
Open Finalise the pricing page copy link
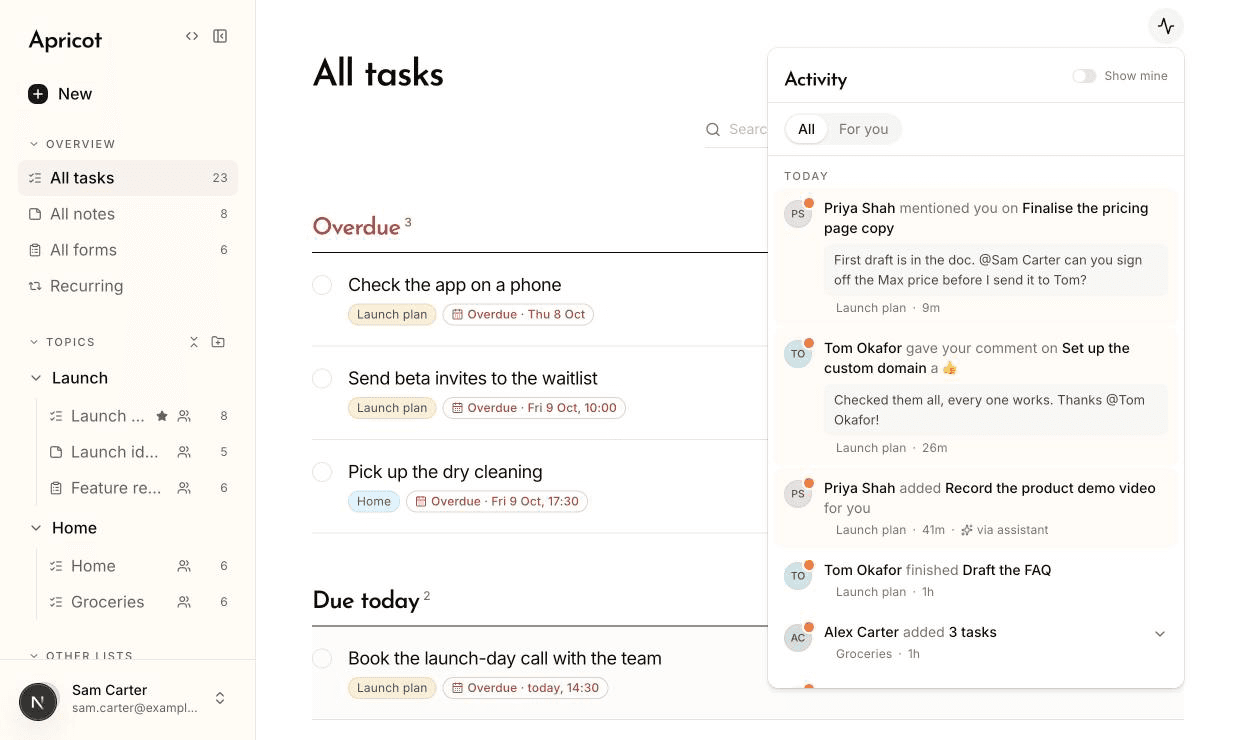[986, 218]
